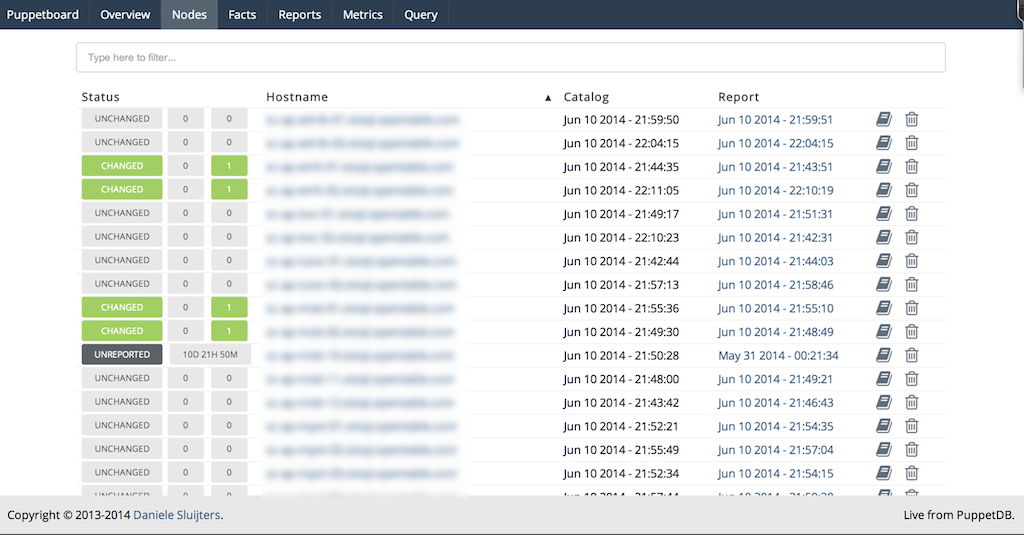Click trash icon in the unreported node row
The width and height of the screenshot is (1024, 535).
[912, 355]
